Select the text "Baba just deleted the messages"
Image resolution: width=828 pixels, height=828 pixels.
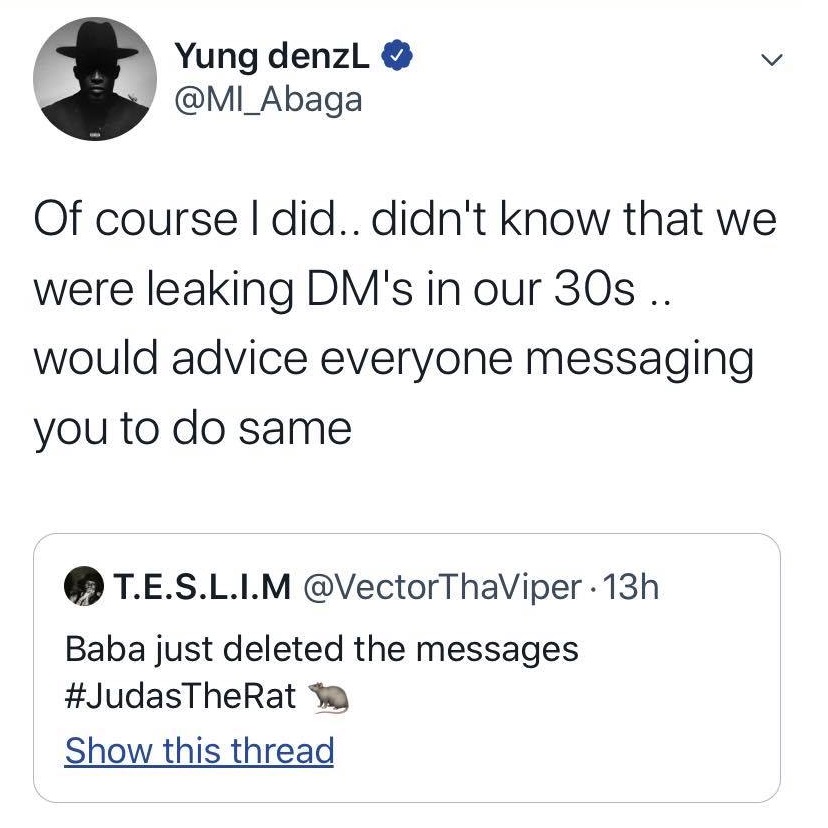coord(321,649)
